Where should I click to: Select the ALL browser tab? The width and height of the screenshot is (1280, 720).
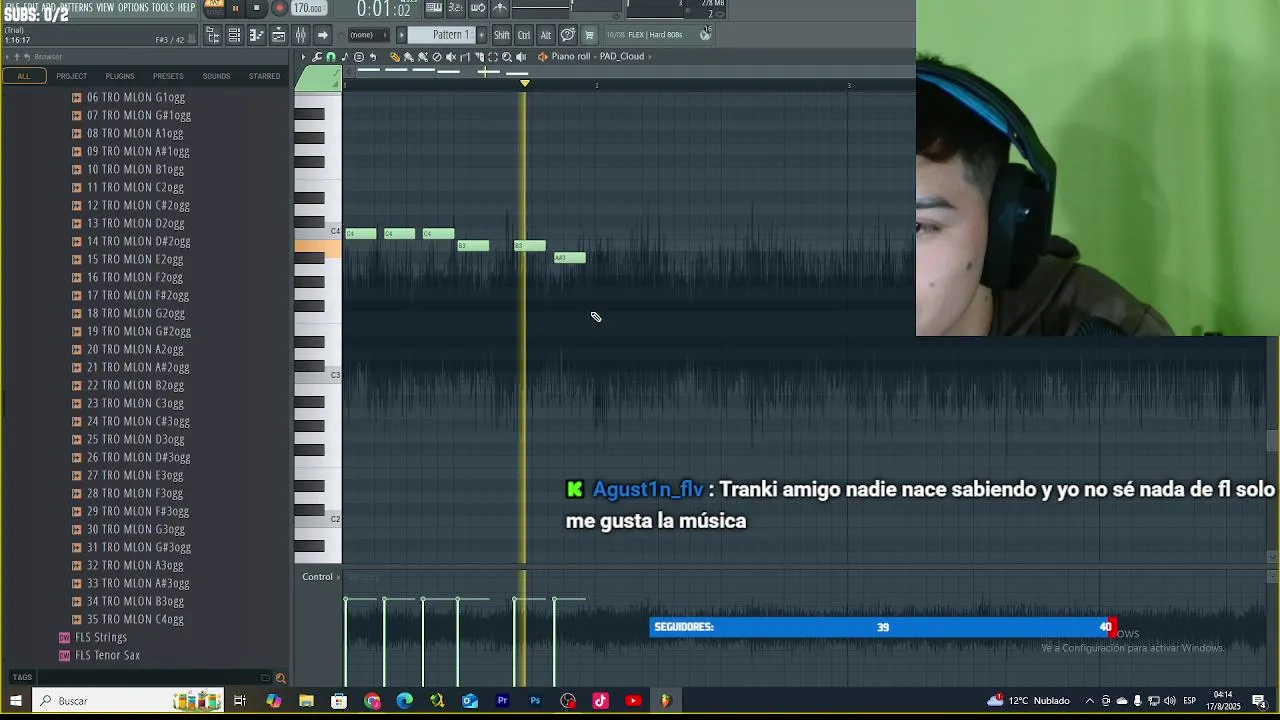[x=24, y=77]
